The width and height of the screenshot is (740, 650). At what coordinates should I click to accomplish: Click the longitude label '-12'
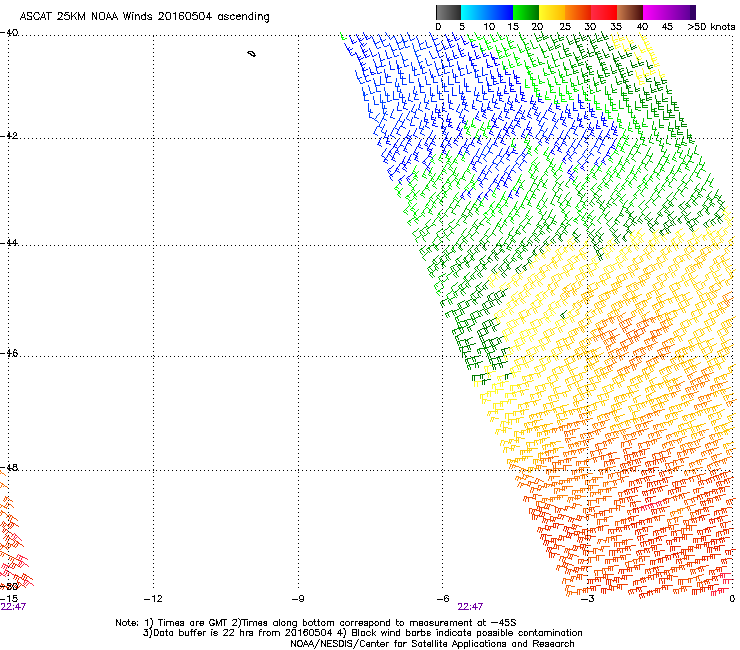coord(153,599)
